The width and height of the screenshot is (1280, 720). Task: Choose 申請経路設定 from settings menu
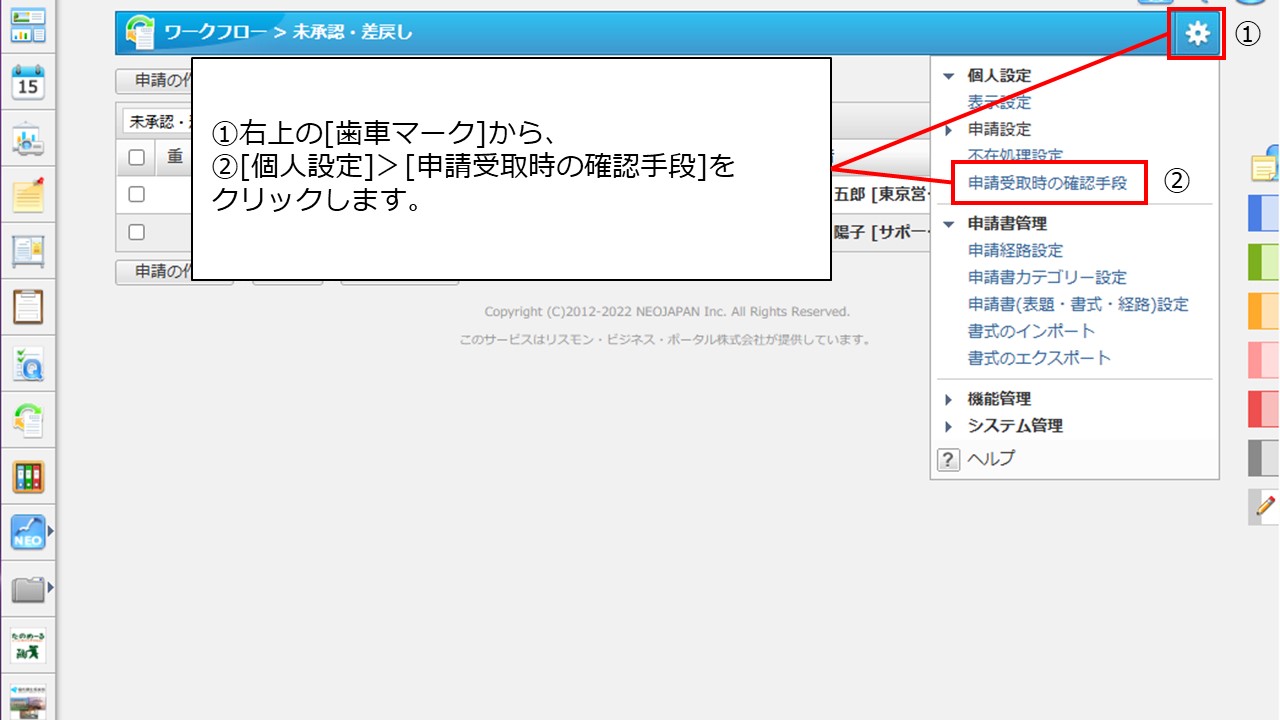pos(1015,251)
